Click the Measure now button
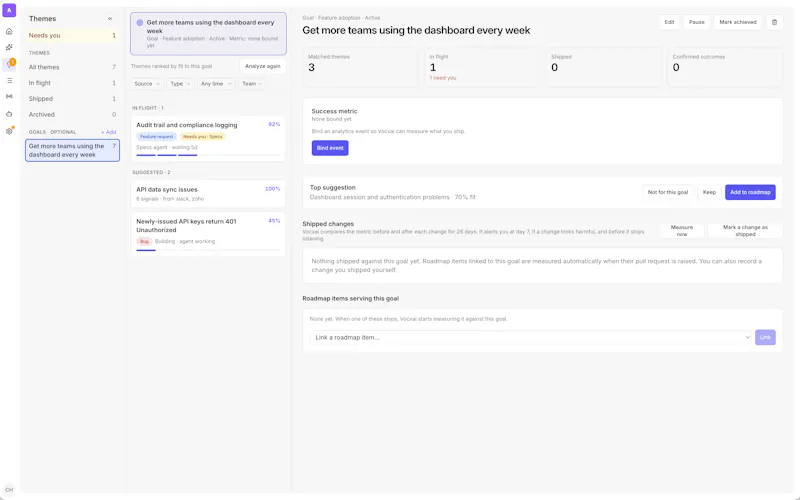800x500 pixels. [682, 231]
